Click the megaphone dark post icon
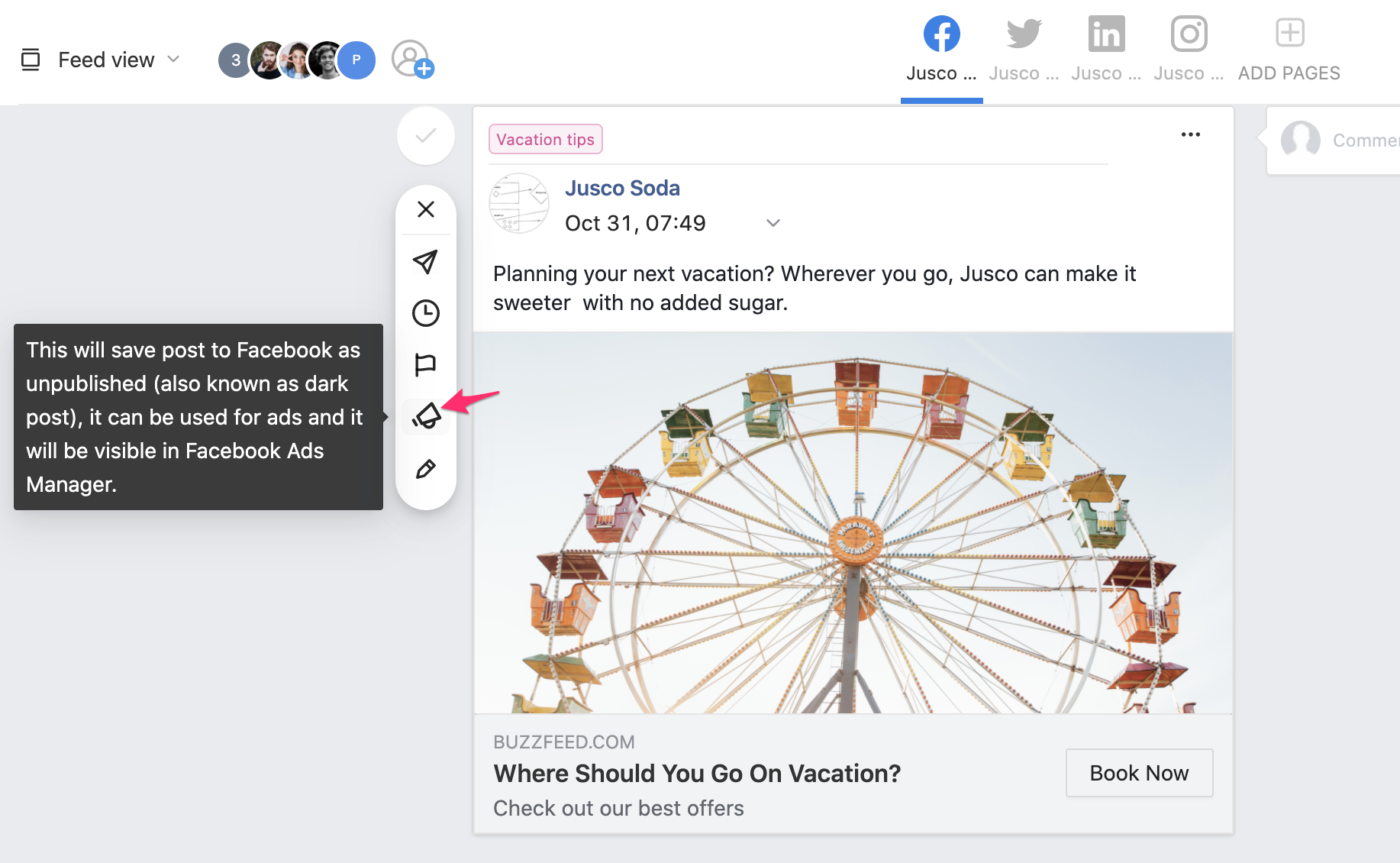 (426, 416)
